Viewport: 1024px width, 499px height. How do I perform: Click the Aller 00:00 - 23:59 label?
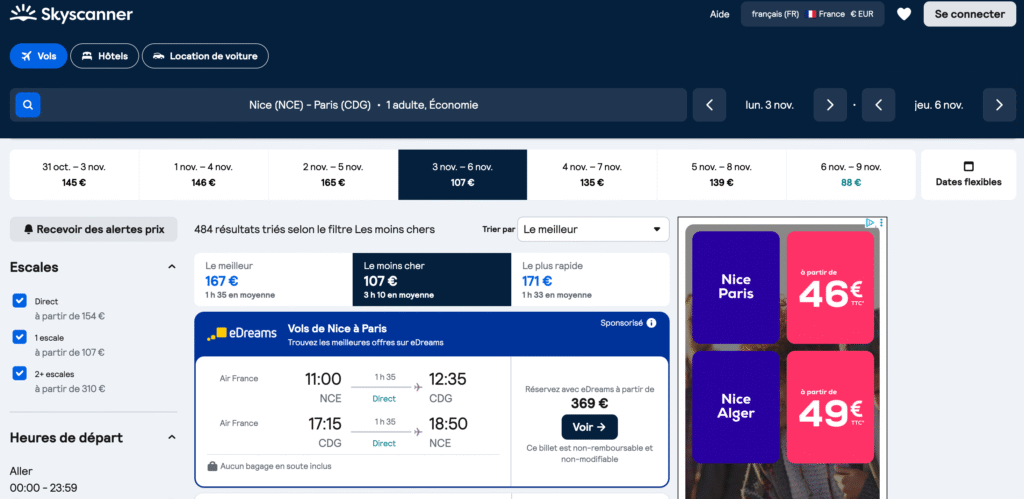point(44,479)
